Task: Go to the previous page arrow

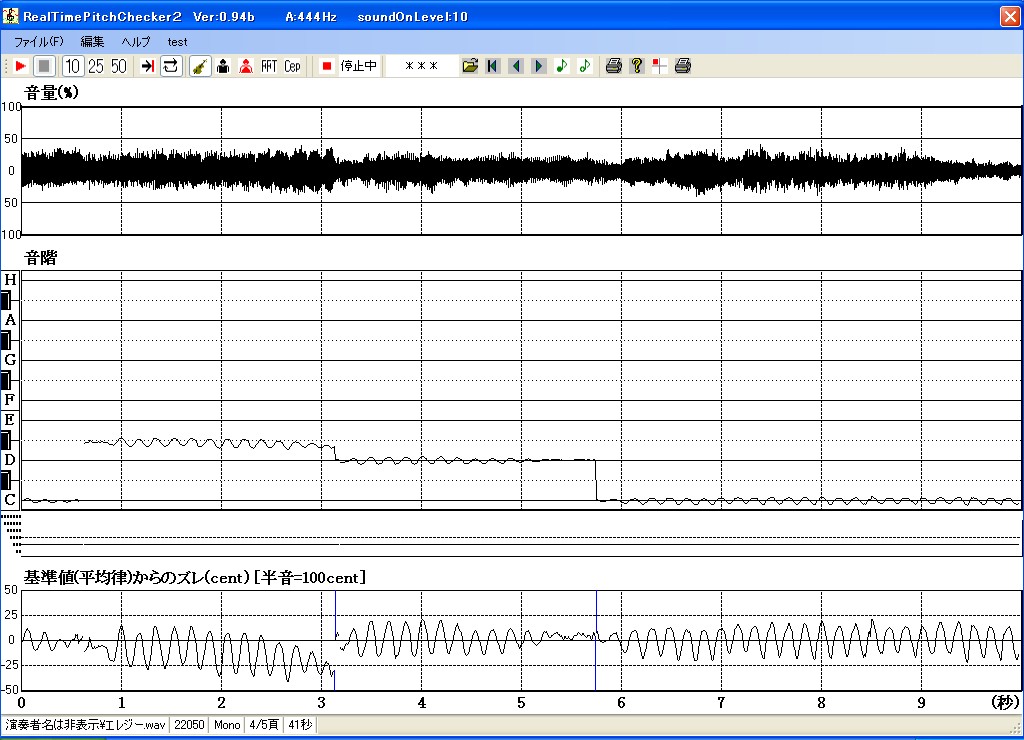Action: (516, 66)
